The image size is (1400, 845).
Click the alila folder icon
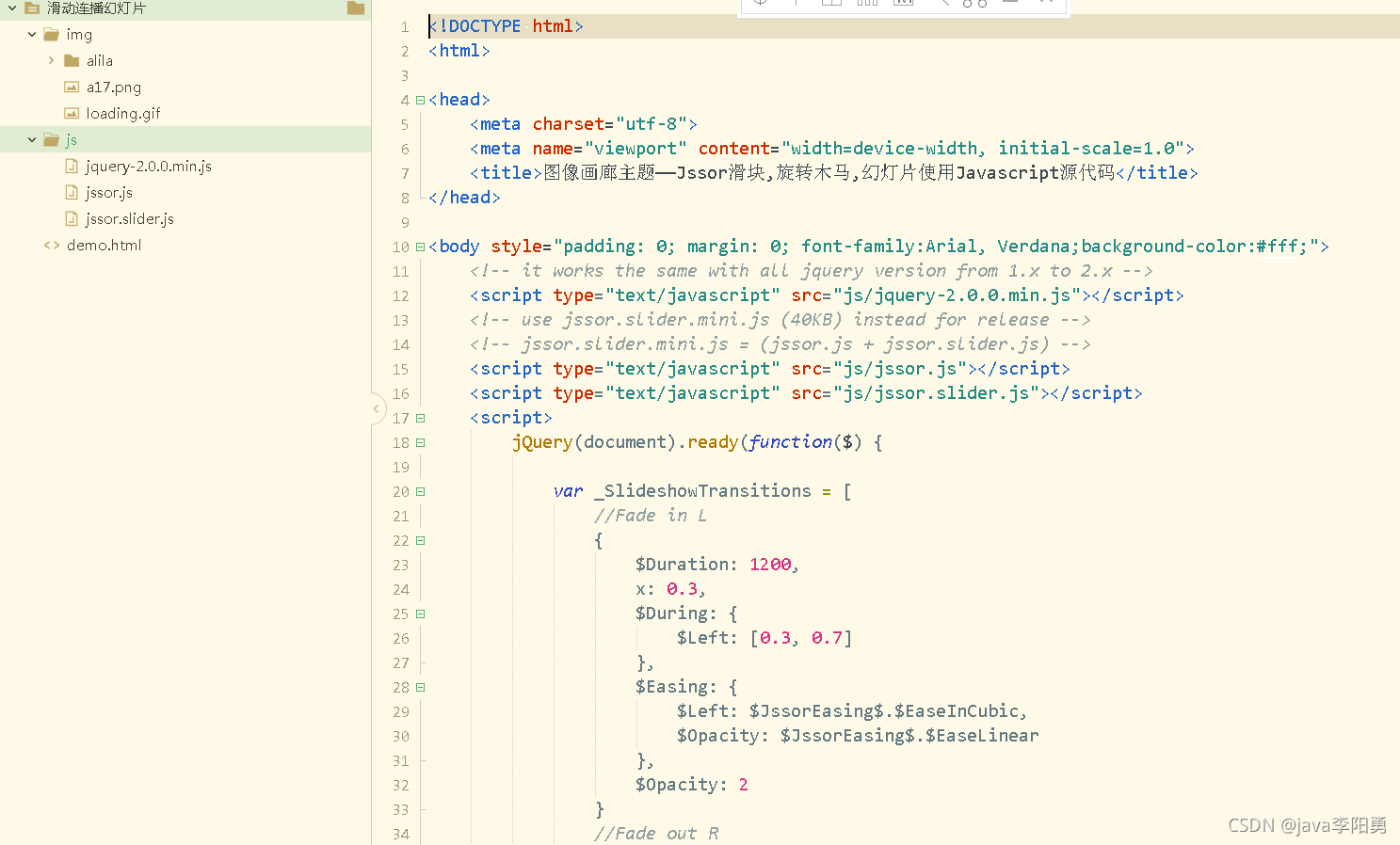(x=72, y=60)
